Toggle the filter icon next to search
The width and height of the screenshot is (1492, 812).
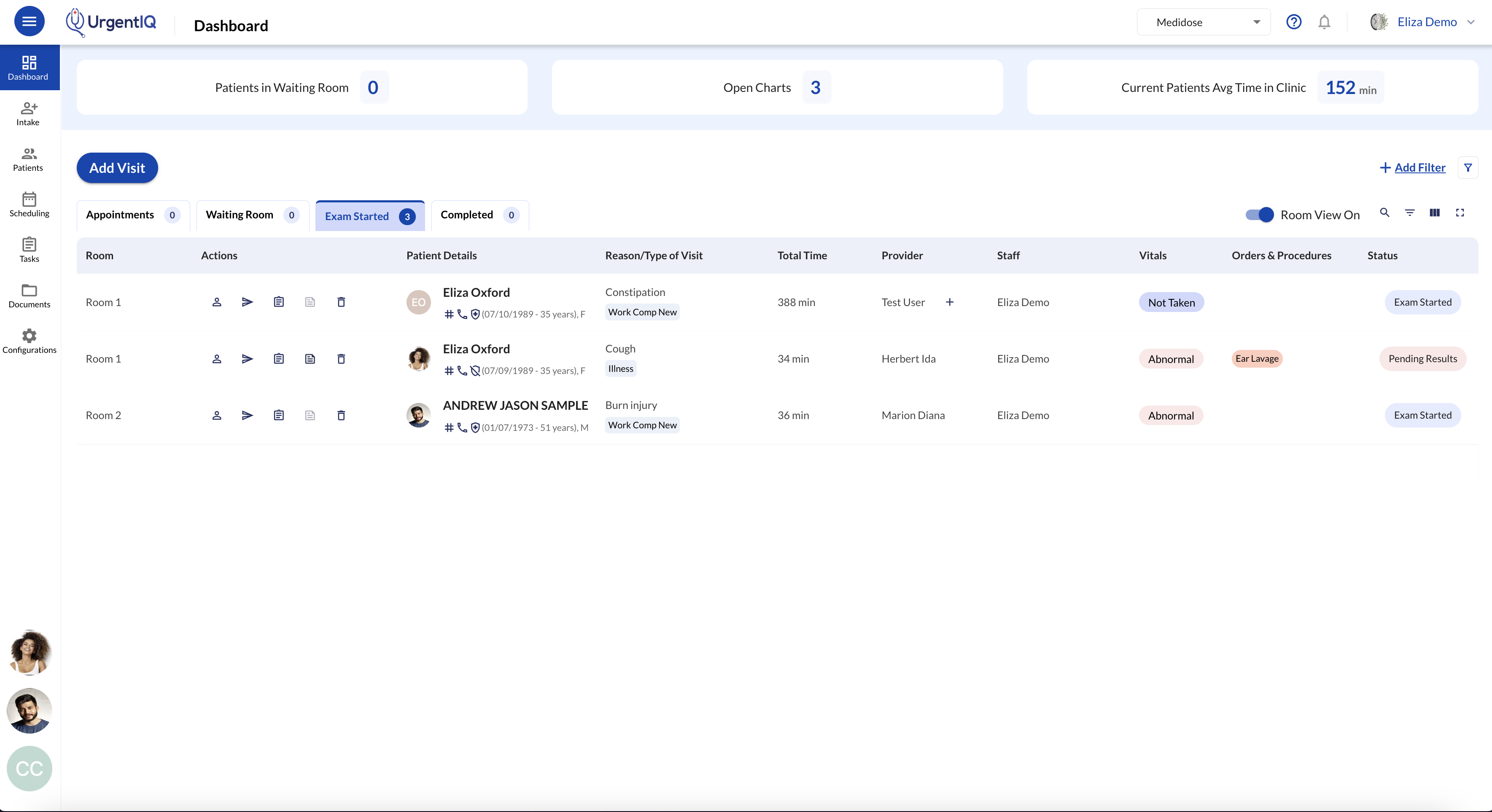pos(1410,213)
